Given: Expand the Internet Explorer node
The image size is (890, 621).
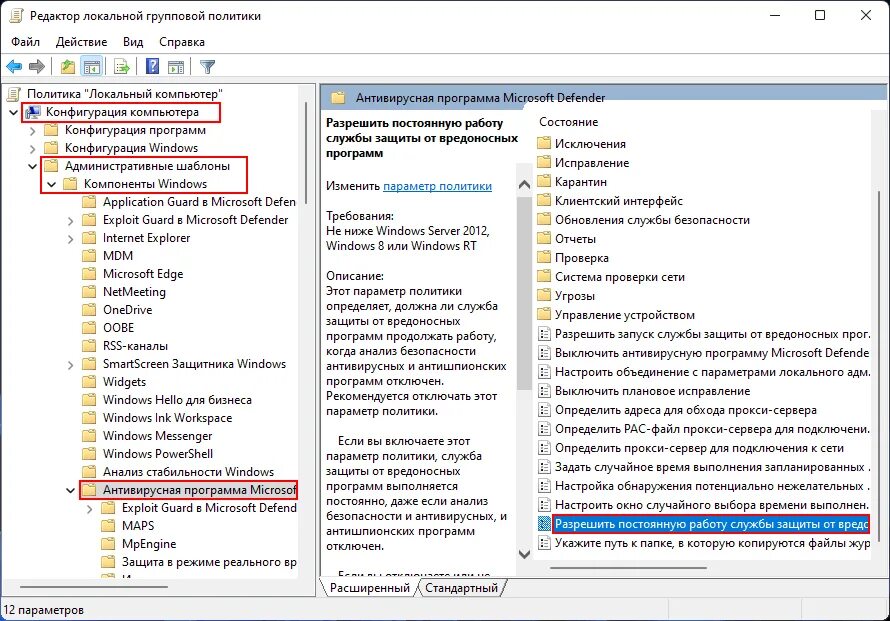Looking at the screenshot, I should [70, 238].
